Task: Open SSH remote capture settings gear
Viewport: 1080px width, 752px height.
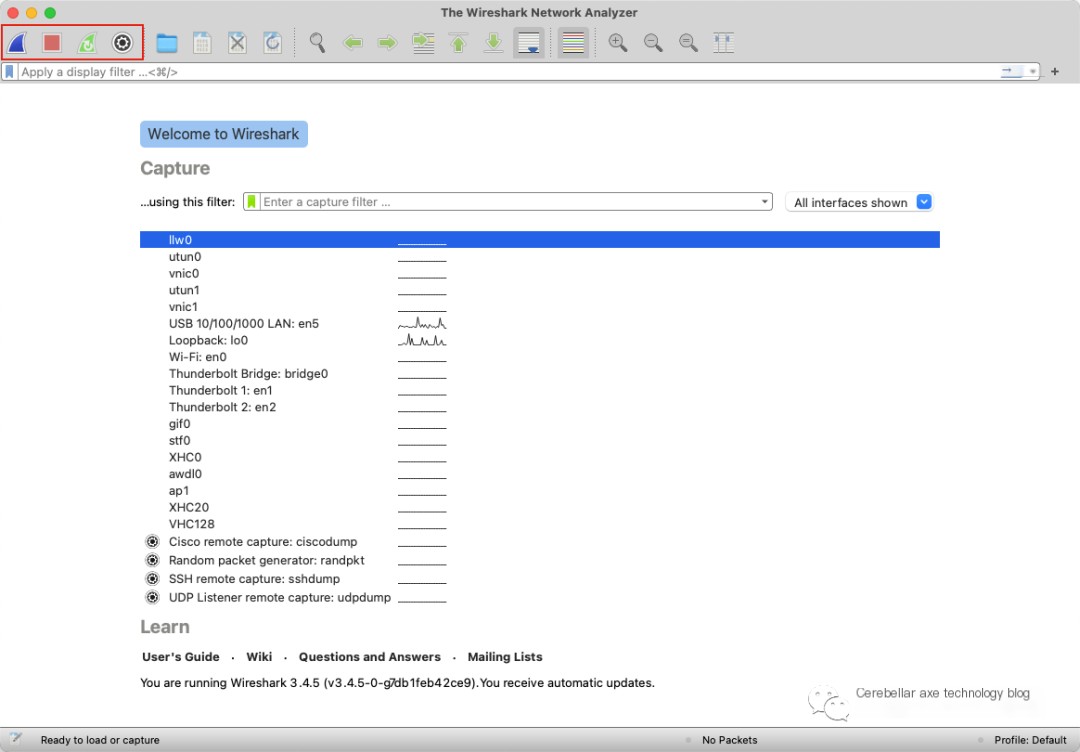Action: 152,578
